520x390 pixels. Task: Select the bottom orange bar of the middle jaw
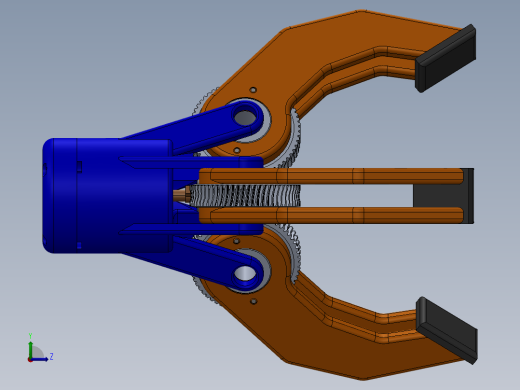click(x=331, y=215)
